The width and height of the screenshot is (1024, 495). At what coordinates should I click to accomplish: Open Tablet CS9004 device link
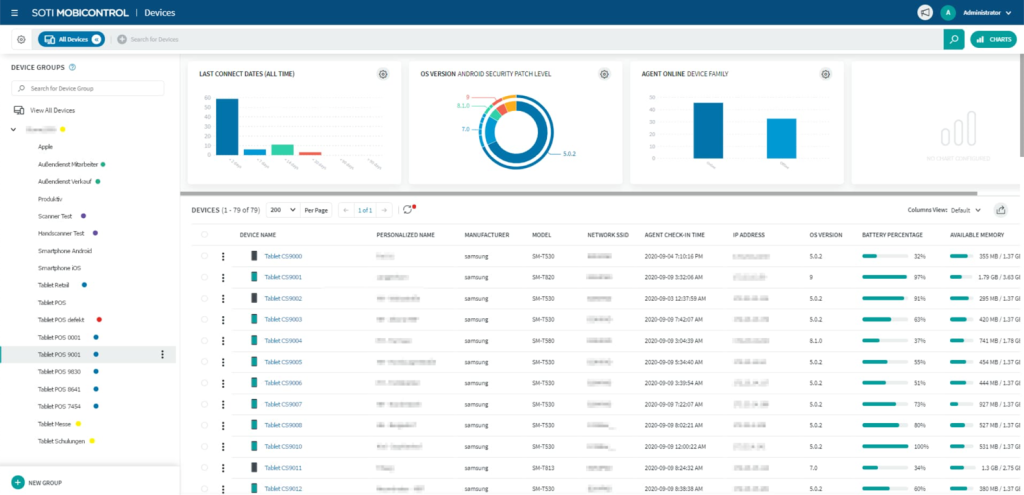pyautogui.click(x=283, y=341)
